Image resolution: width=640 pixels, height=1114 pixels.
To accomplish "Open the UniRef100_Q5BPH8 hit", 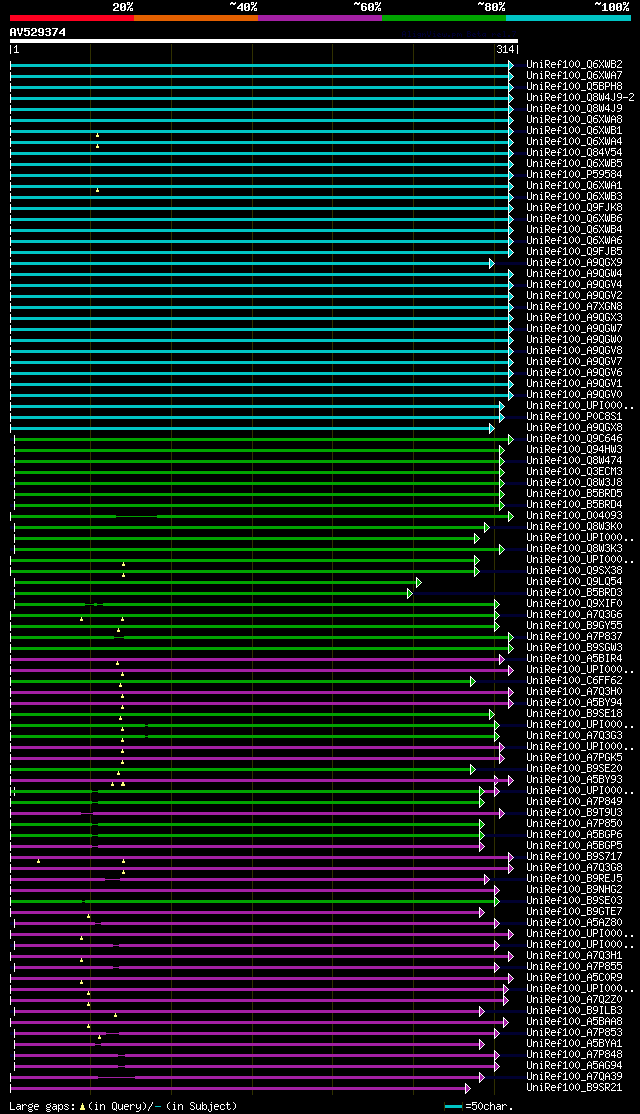I will [574, 86].
